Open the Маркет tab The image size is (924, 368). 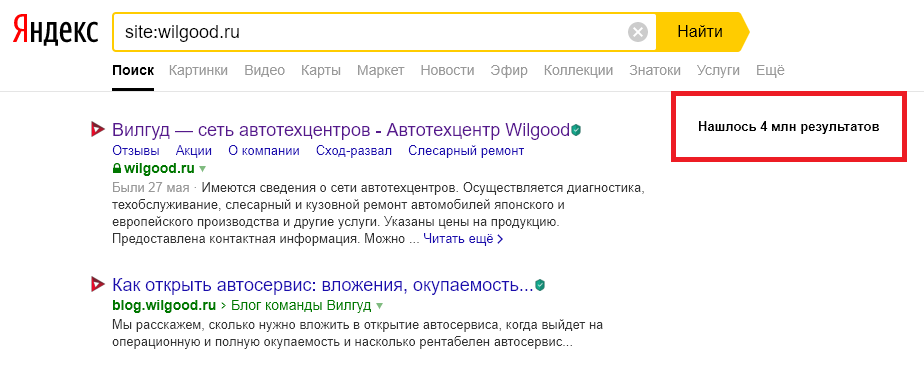(x=381, y=70)
